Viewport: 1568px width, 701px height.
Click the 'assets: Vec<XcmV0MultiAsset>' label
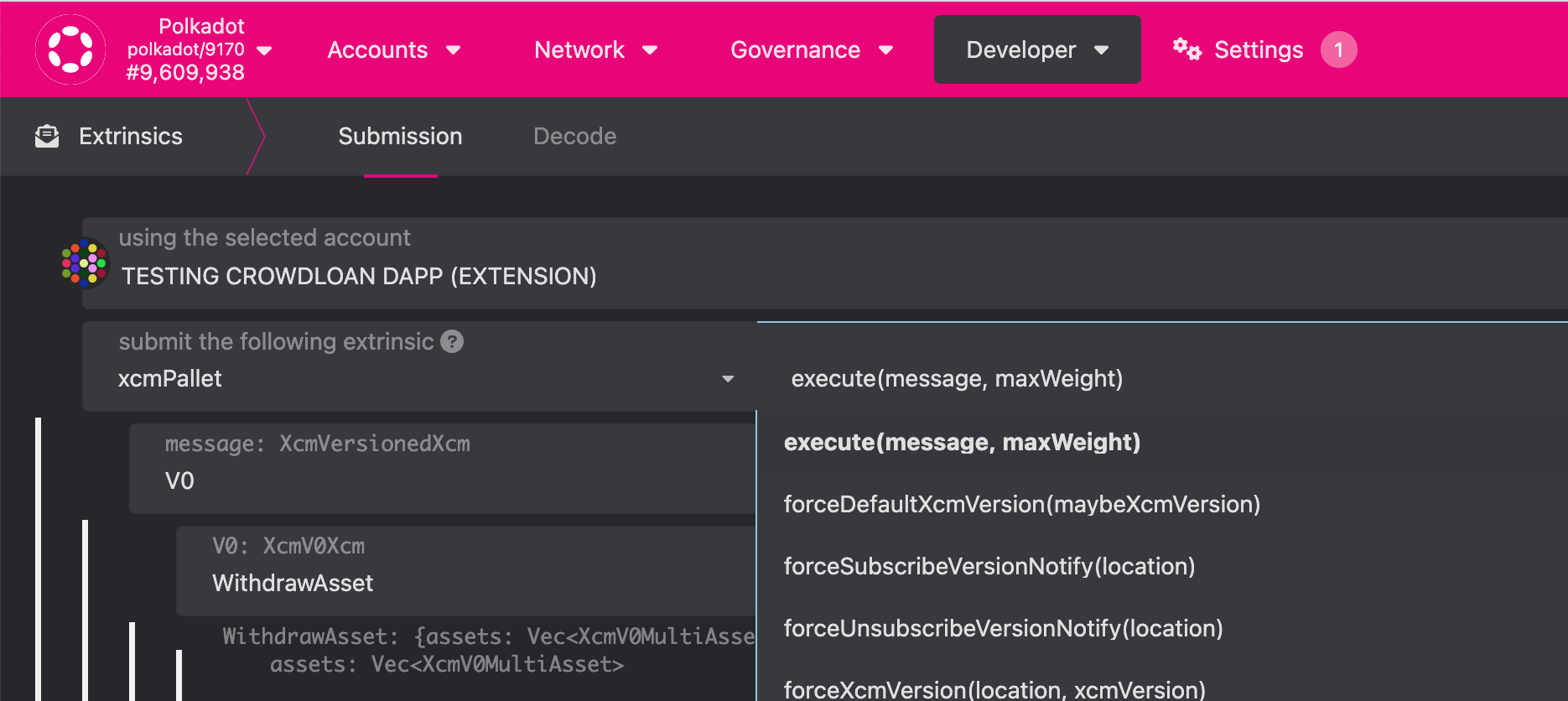click(447, 665)
